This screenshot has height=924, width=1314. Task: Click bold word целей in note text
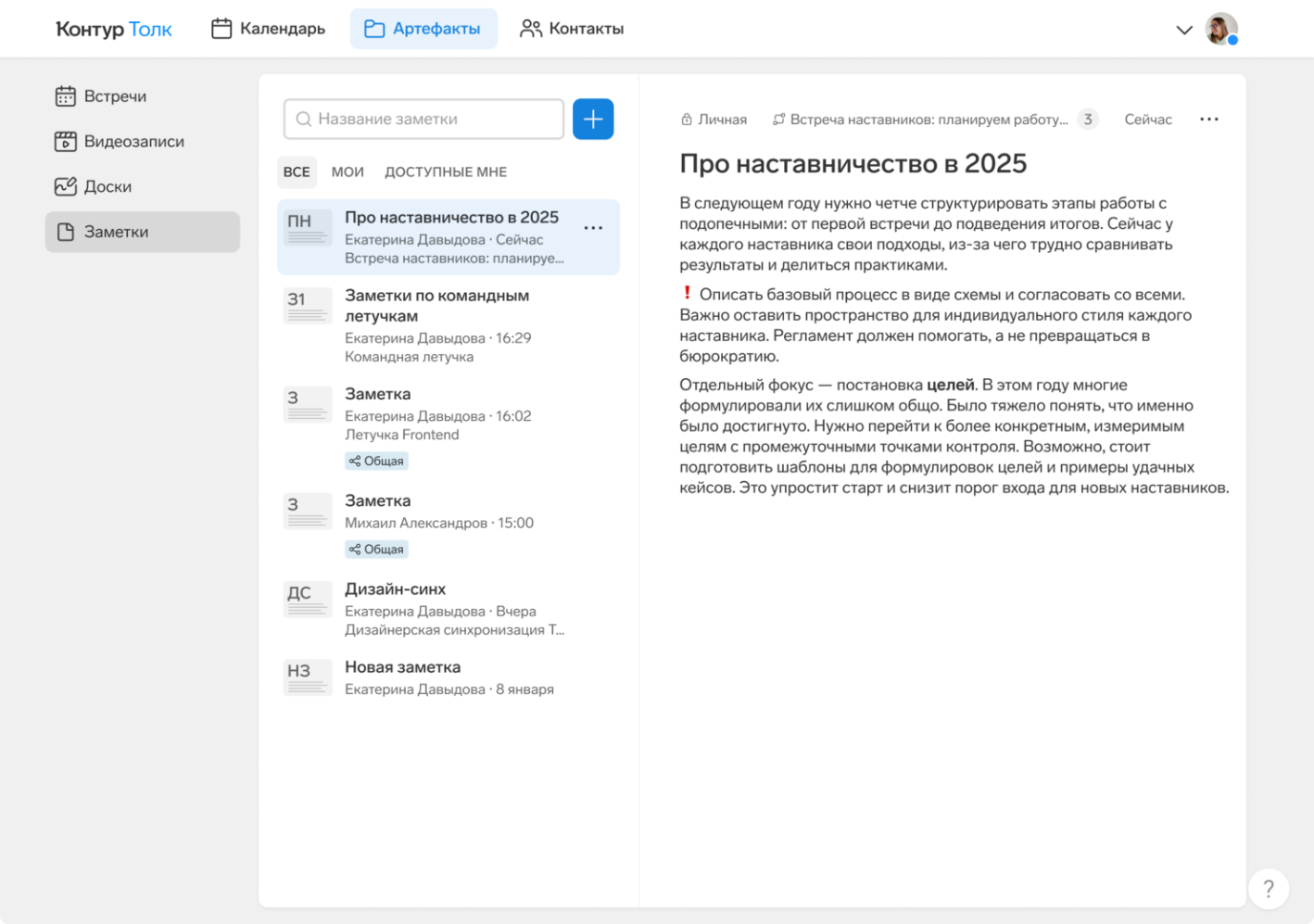(950, 385)
